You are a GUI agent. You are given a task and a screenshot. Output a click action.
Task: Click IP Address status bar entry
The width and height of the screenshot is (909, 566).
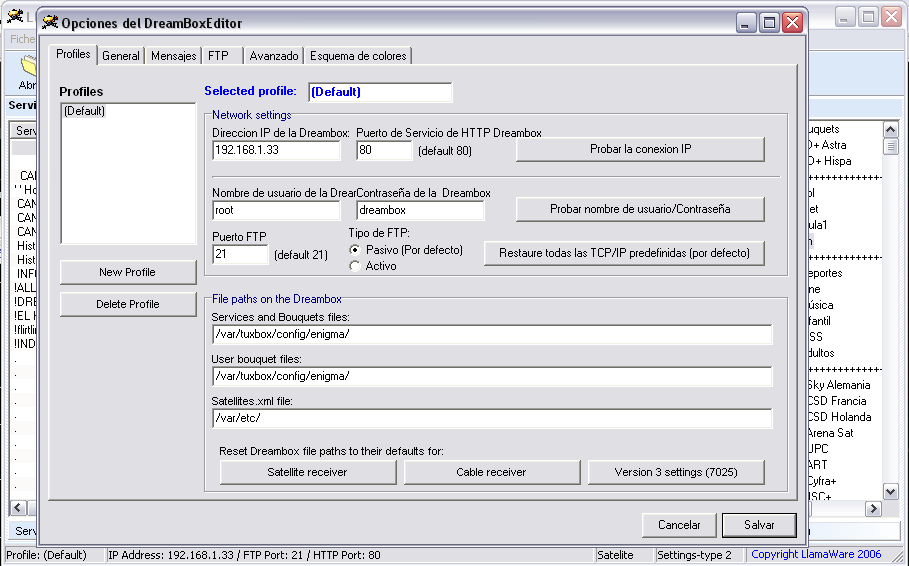(x=244, y=555)
